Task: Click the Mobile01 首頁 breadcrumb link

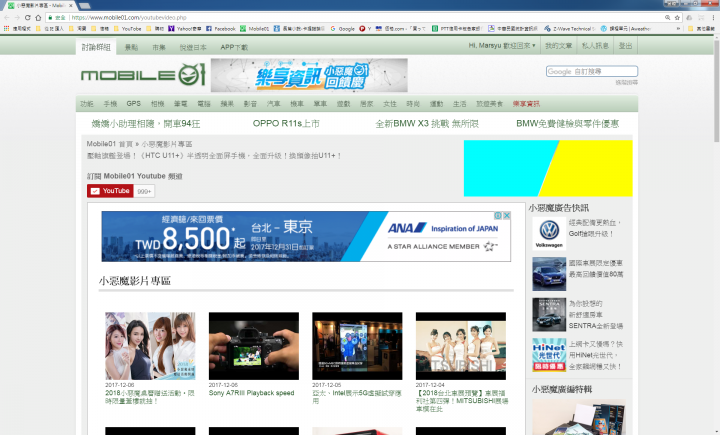Action: (110, 144)
